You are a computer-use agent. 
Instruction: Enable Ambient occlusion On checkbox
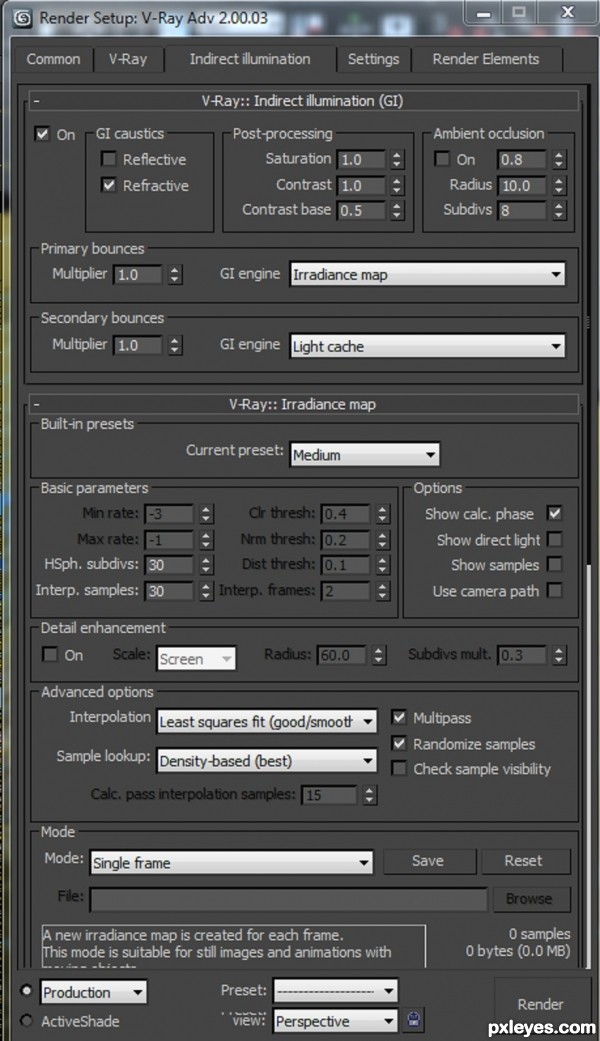pos(442,159)
